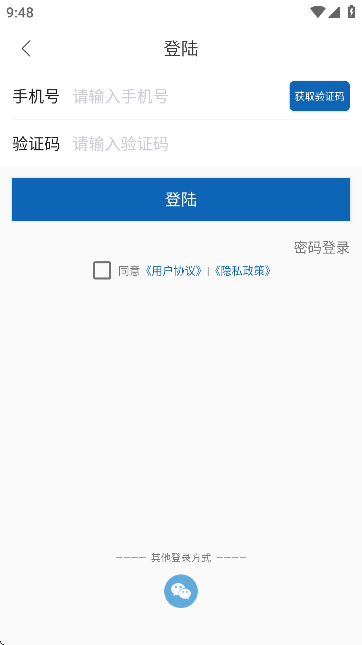Click the 获取验证码 button

pos(320,96)
